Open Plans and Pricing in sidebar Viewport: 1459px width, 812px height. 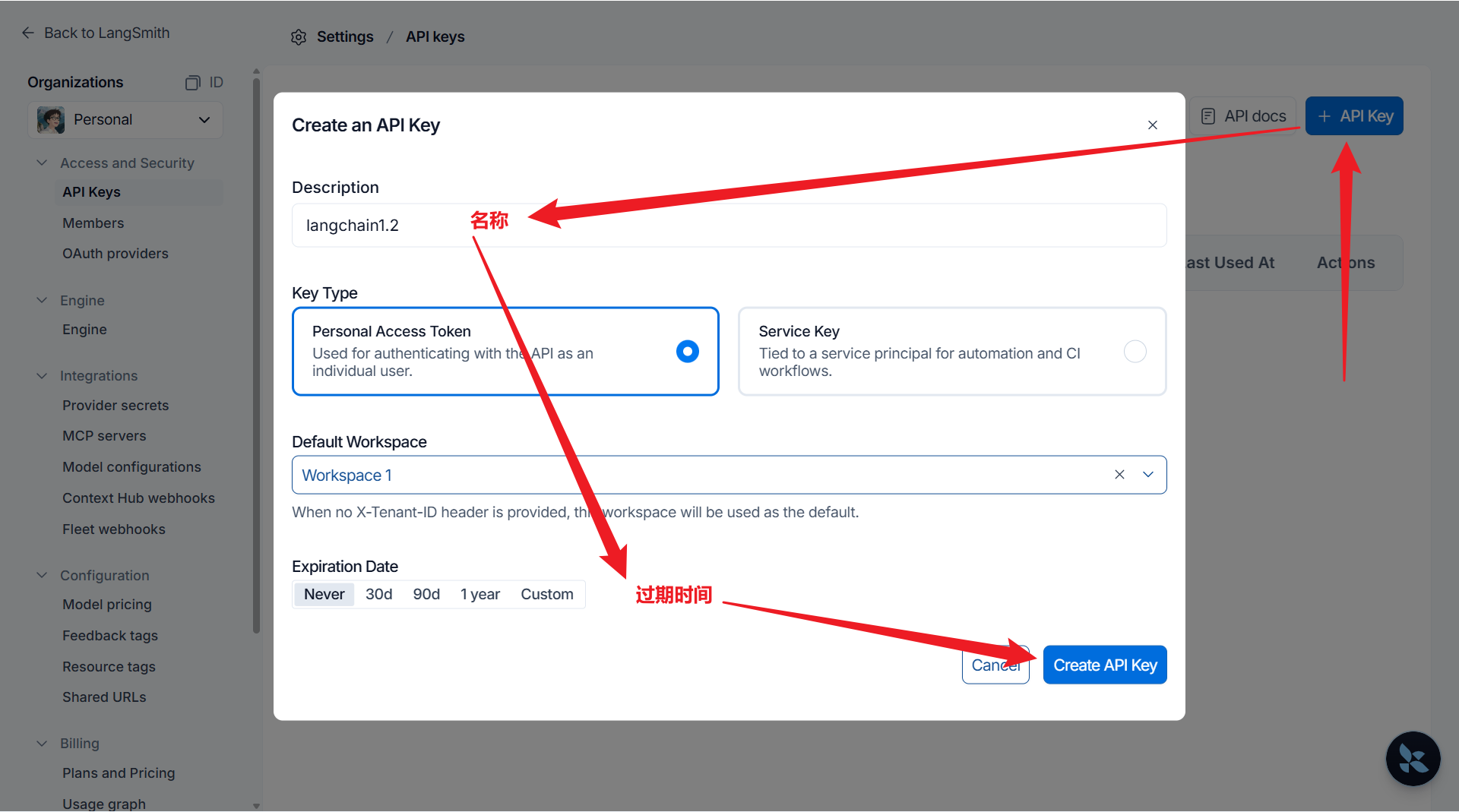pyautogui.click(x=119, y=773)
